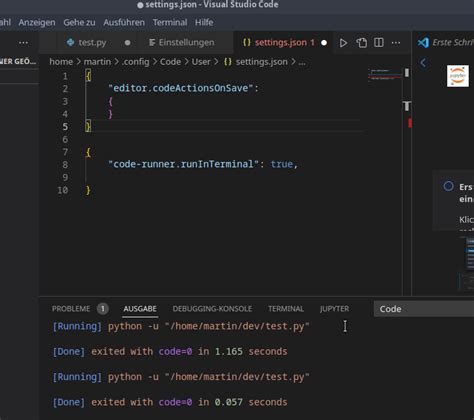Image resolution: width=474 pixels, height=420 pixels.
Task: Open the sidebar more actions ellipsis
Action: click(x=23, y=43)
